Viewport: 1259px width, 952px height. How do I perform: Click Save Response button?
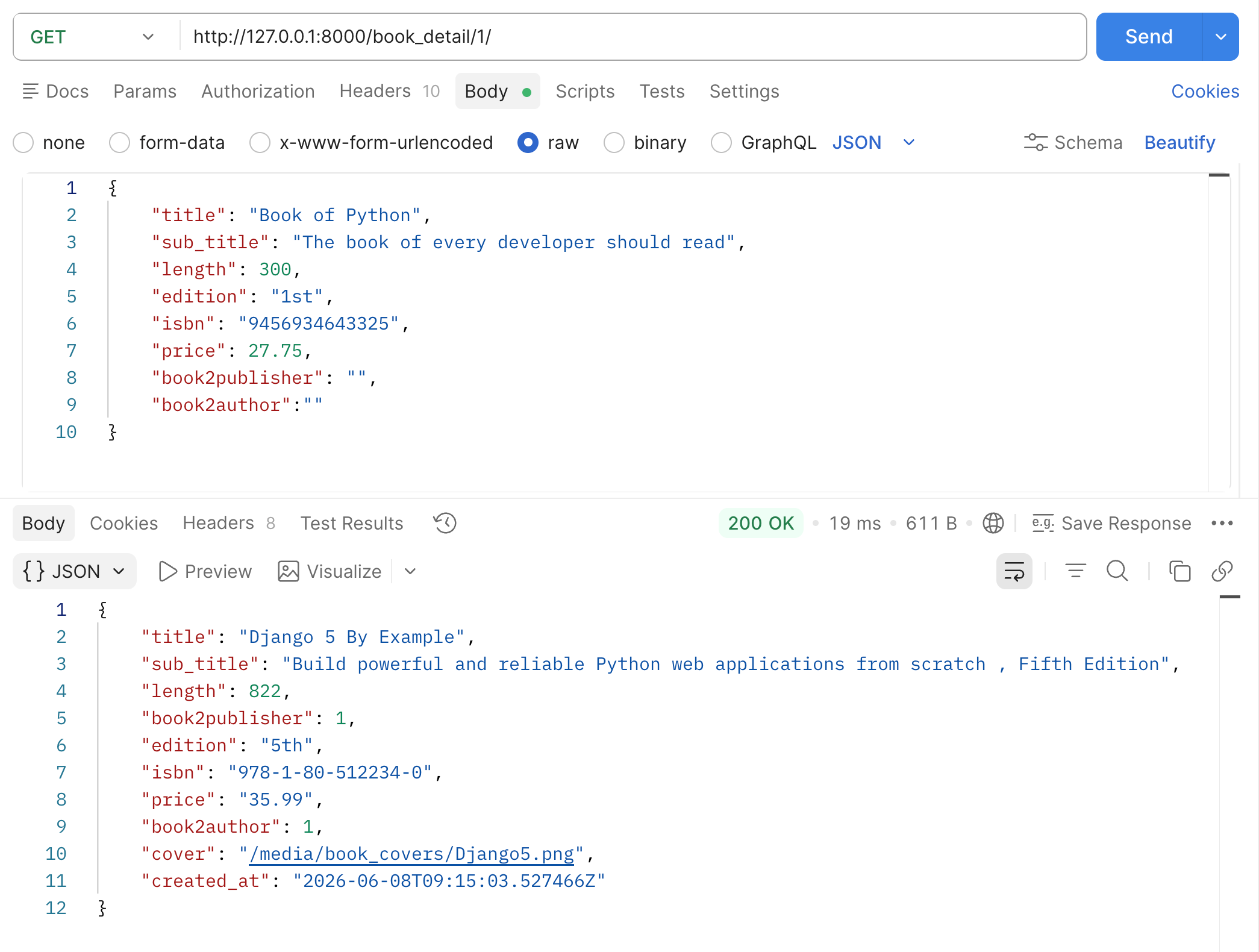1111,523
